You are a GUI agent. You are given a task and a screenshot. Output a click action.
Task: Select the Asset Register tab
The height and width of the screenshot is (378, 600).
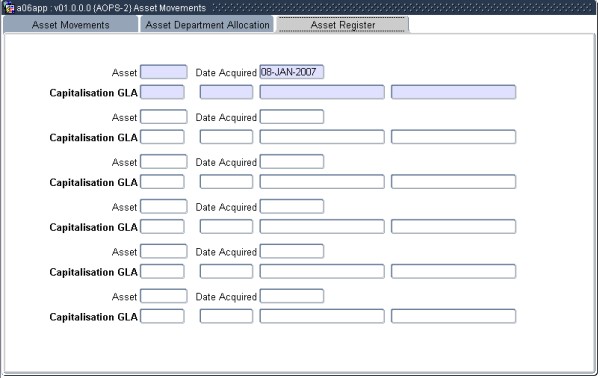tap(342, 25)
